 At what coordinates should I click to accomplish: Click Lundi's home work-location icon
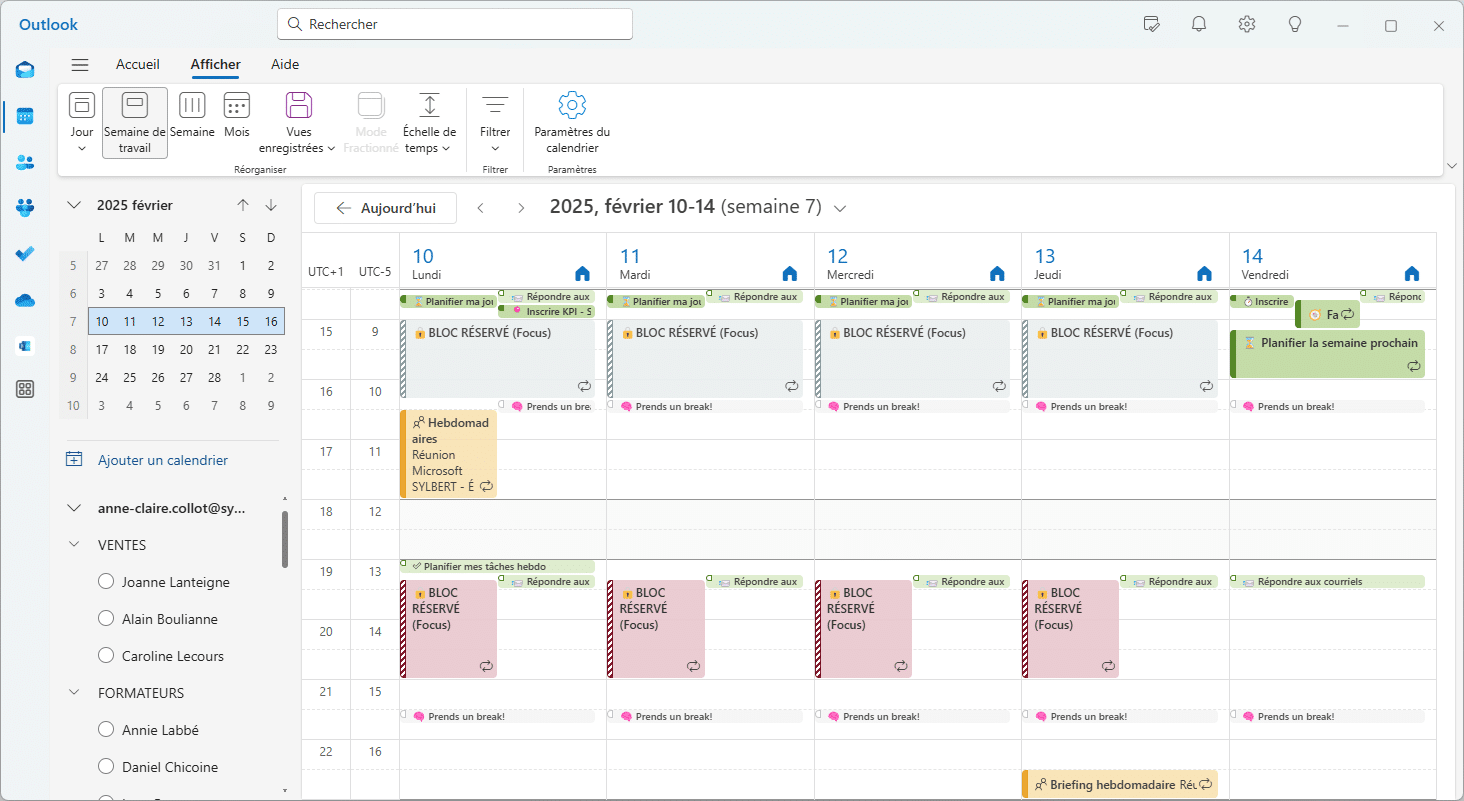point(582,274)
